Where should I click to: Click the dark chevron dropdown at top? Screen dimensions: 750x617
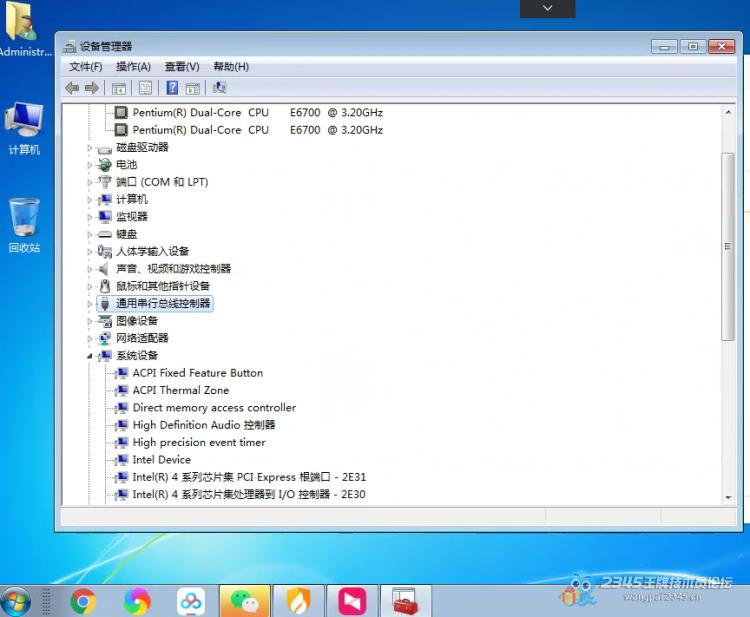(x=548, y=8)
